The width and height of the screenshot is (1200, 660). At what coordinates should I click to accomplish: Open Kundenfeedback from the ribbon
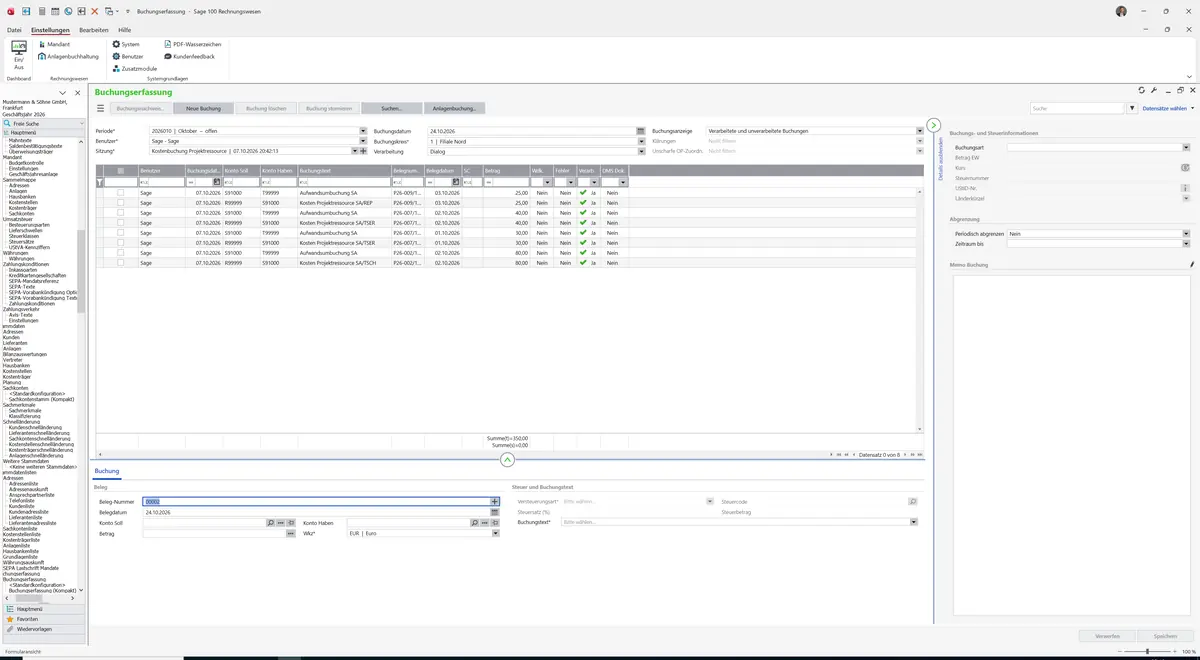(189, 56)
